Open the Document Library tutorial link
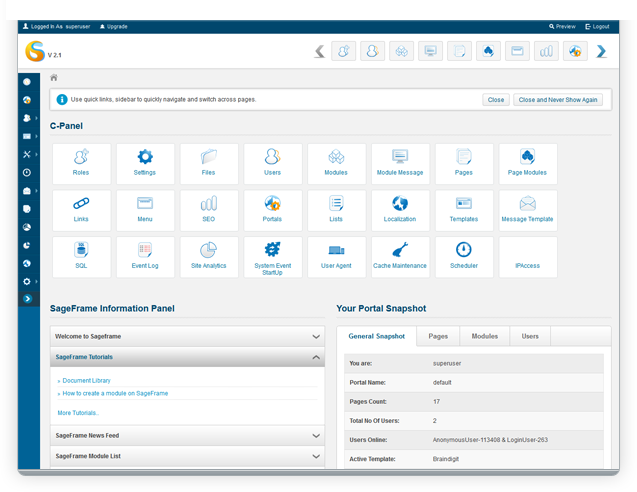The height and width of the screenshot is (492, 637). point(87,381)
